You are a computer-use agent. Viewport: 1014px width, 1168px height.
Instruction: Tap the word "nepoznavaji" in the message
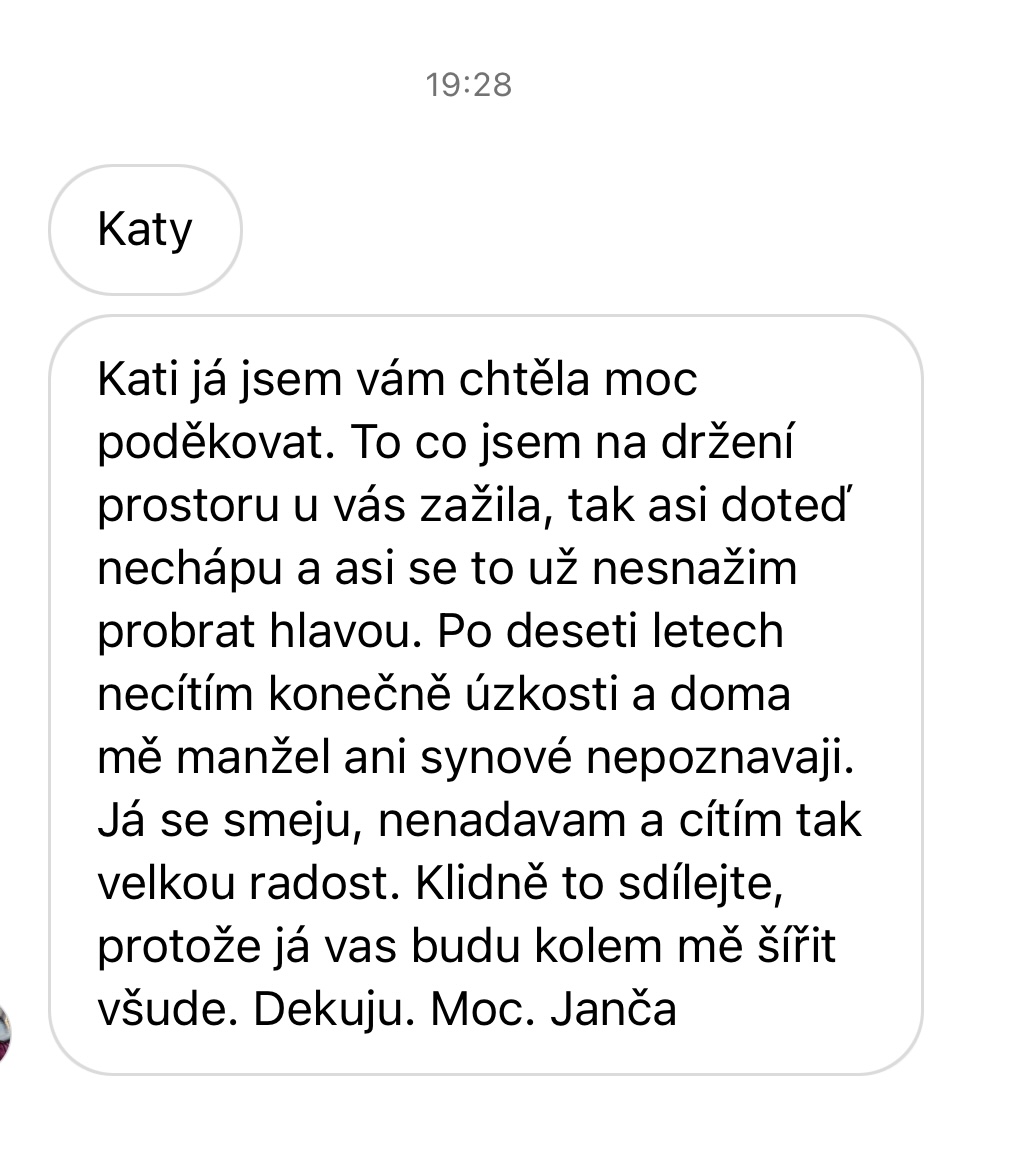tap(720, 758)
